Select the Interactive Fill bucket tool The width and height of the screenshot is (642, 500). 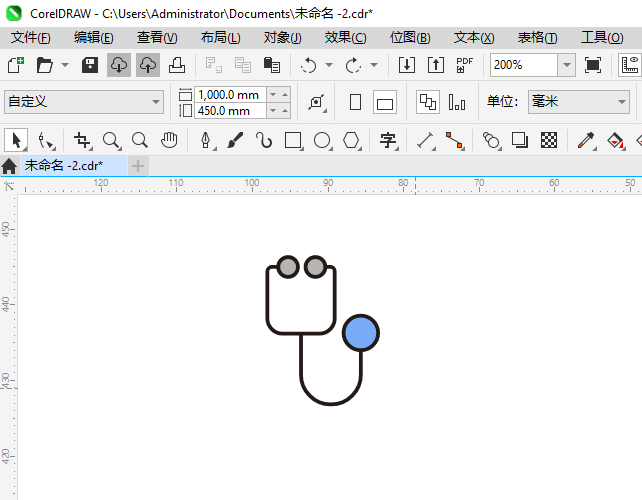click(x=615, y=140)
